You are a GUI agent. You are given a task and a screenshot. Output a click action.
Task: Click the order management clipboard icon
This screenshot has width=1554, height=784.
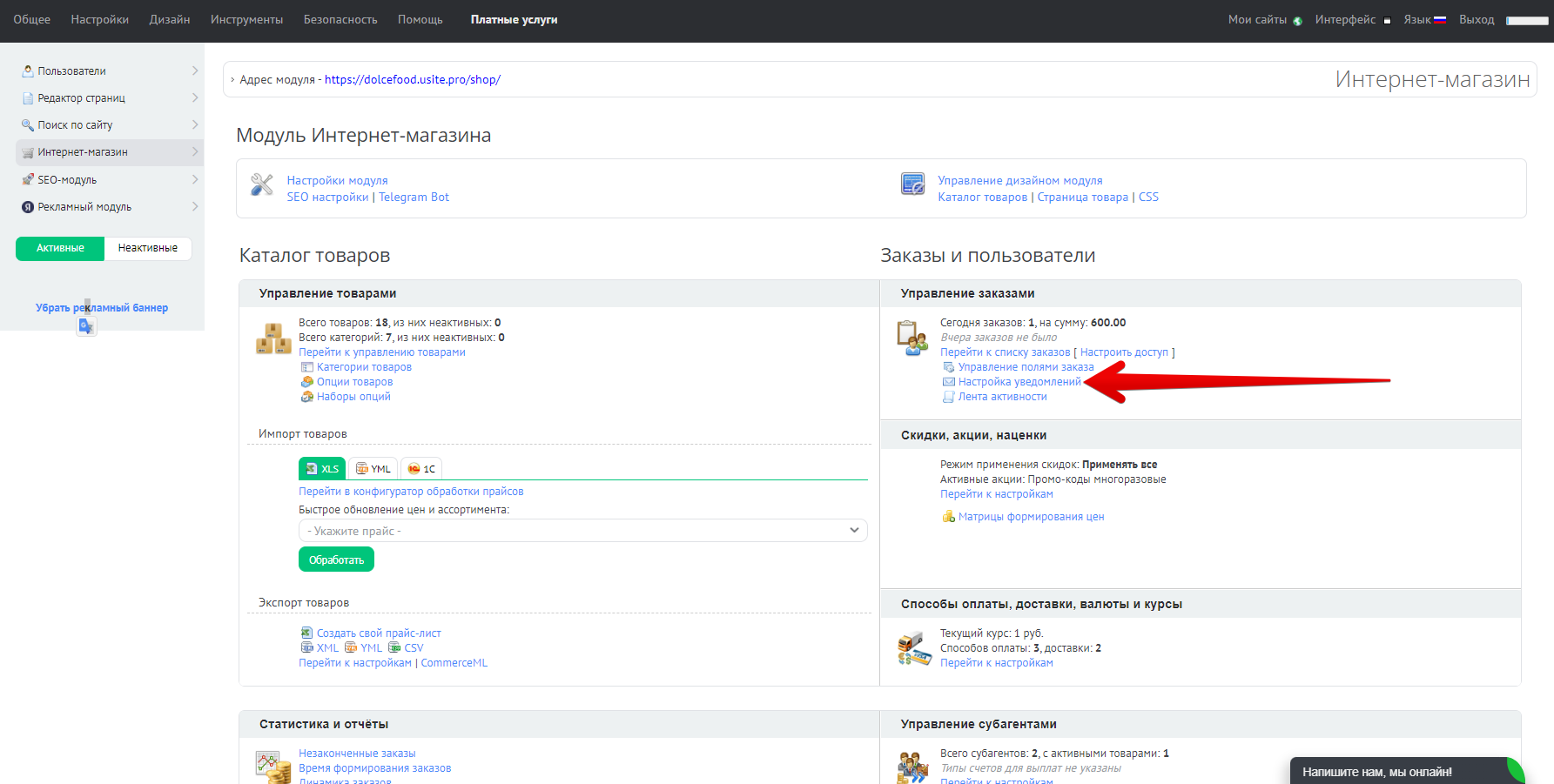(912, 338)
